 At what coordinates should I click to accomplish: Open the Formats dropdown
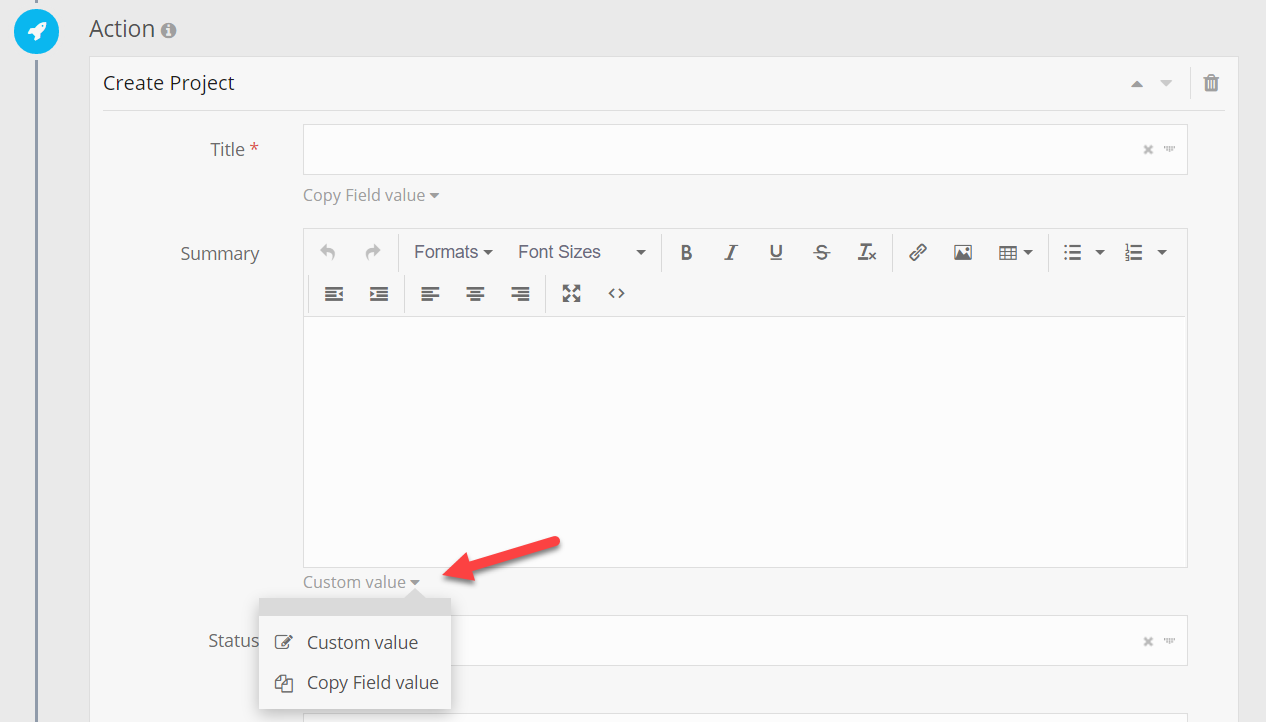[453, 252]
